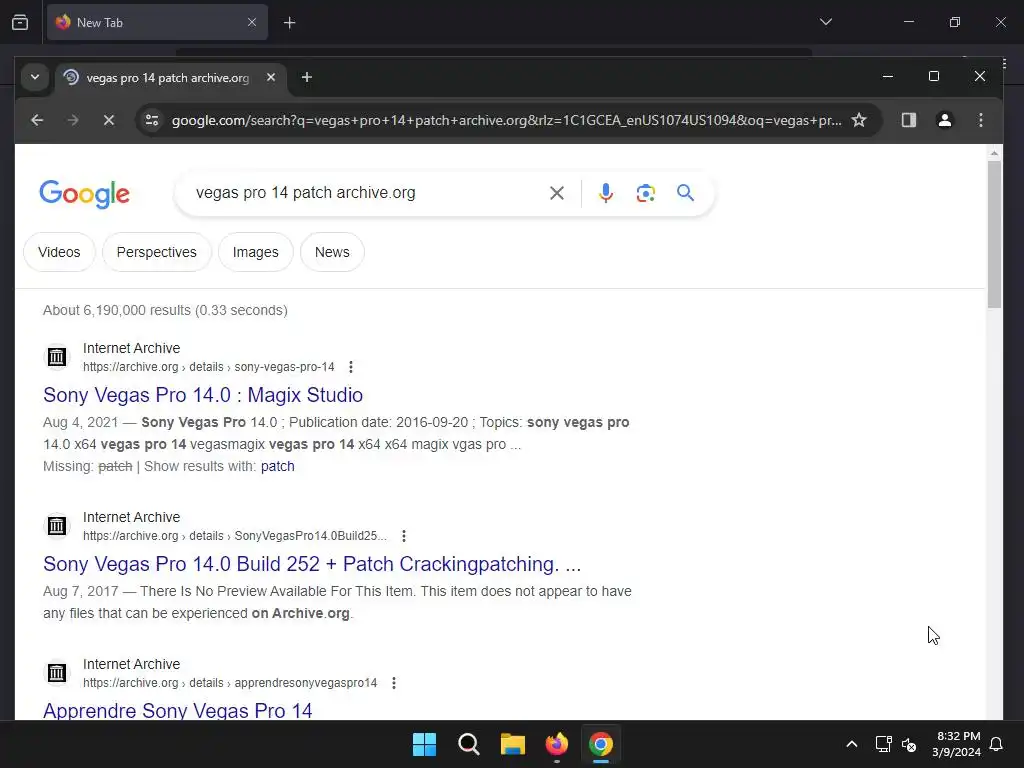The image size is (1024, 768).
Task: Click the Chrome address bar URL
Action: pyautogui.click(x=506, y=120)
